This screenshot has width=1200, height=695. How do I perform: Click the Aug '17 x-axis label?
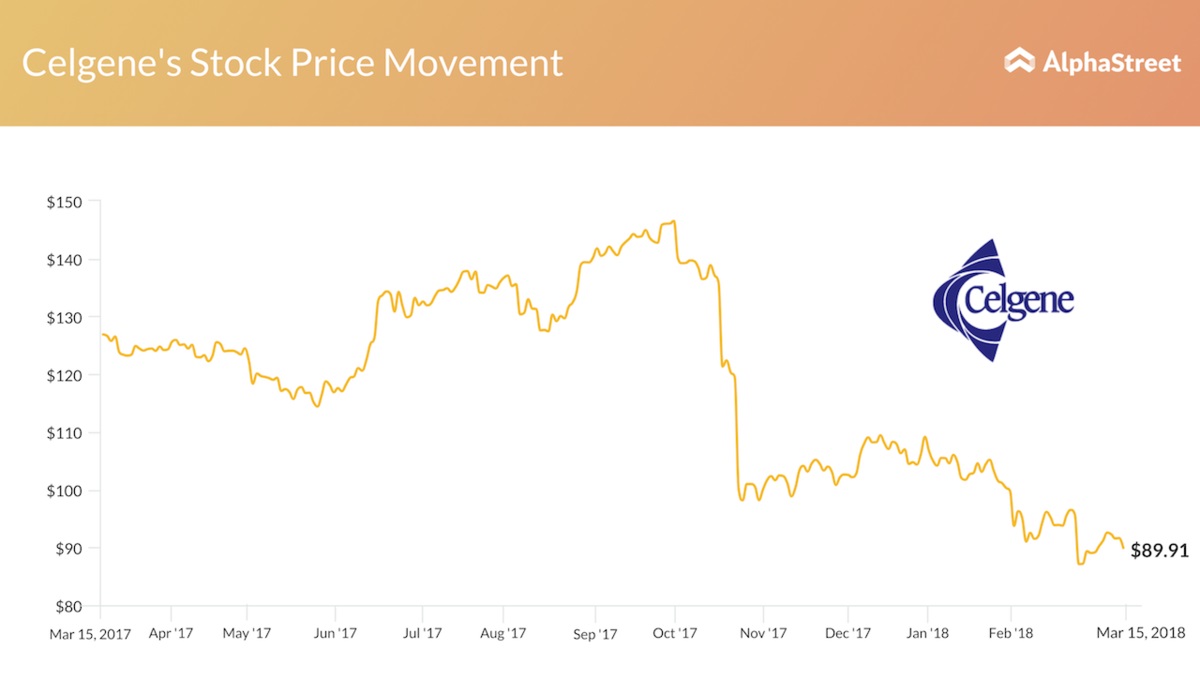pos(503,633)
